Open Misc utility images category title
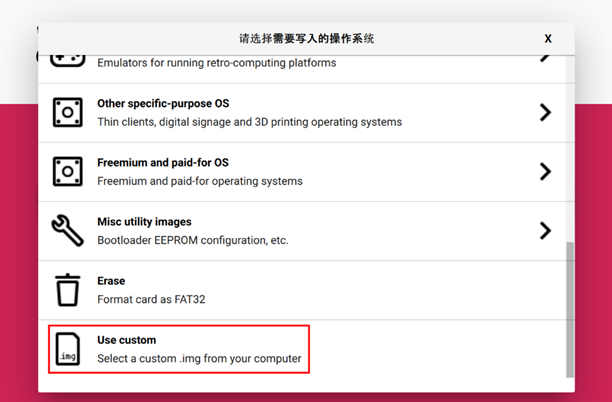612x402 pixels. click(x=144, y=222)
